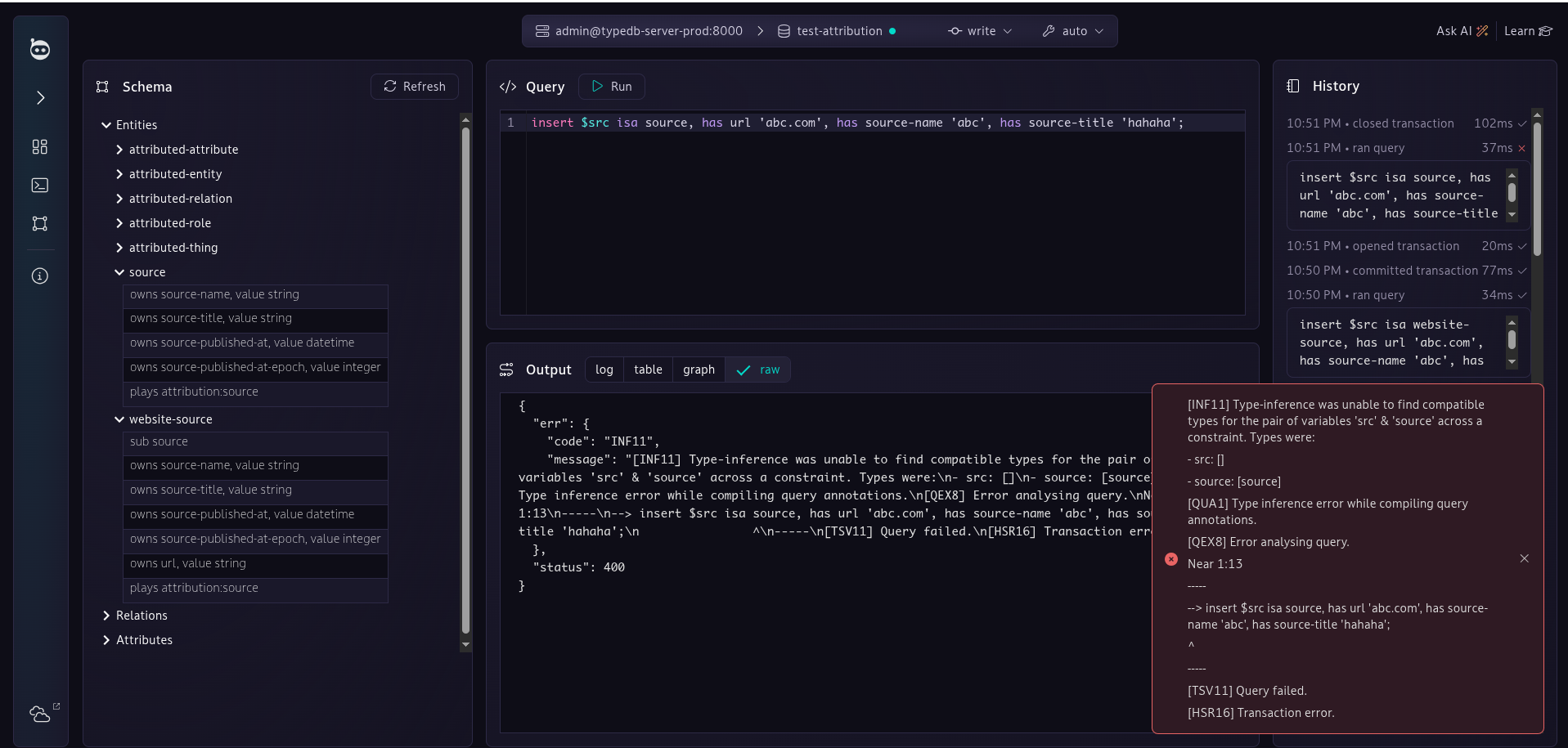Screen dimensions: 1568x748
Task: Switch output view to graph
Action: pos(699,370)
